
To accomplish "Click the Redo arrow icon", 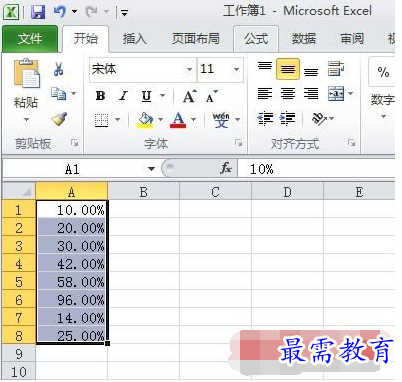I will click(91, 12).
